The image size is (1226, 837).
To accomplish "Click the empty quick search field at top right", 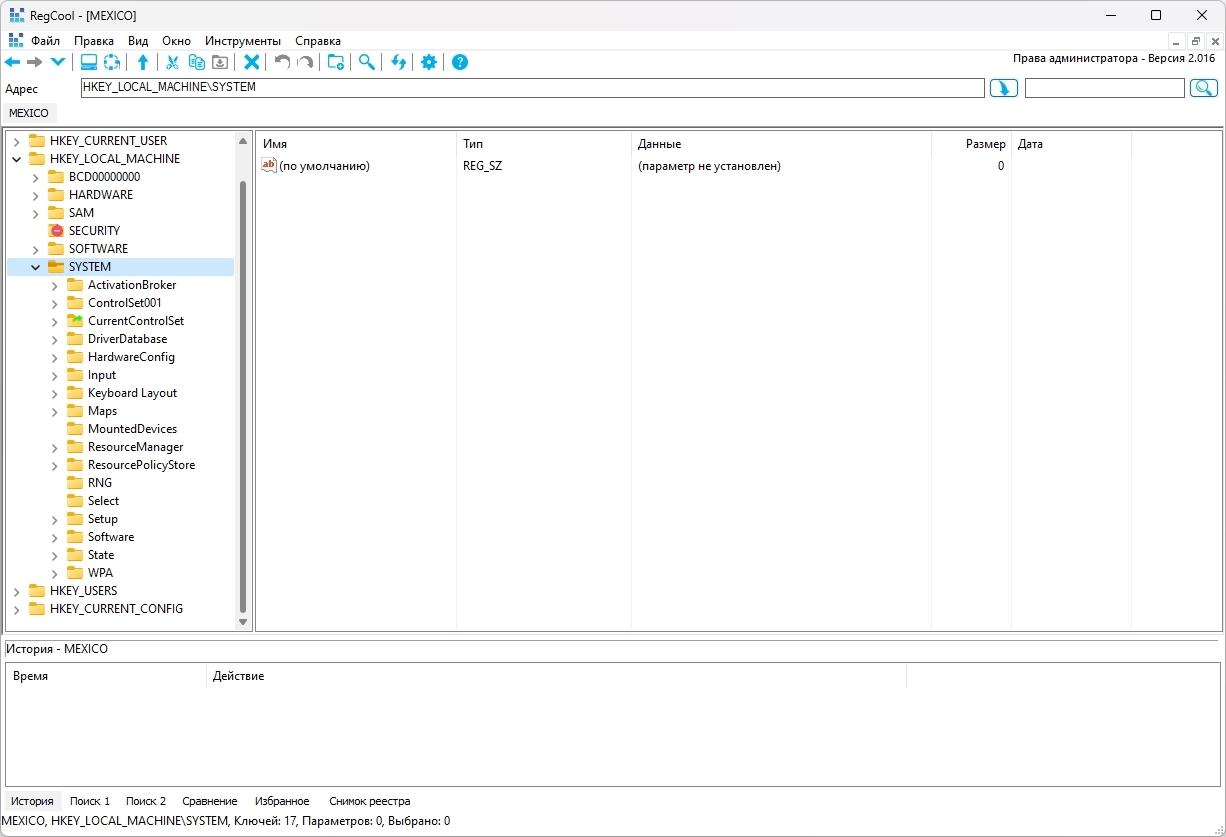I will tap(1105, 88).
